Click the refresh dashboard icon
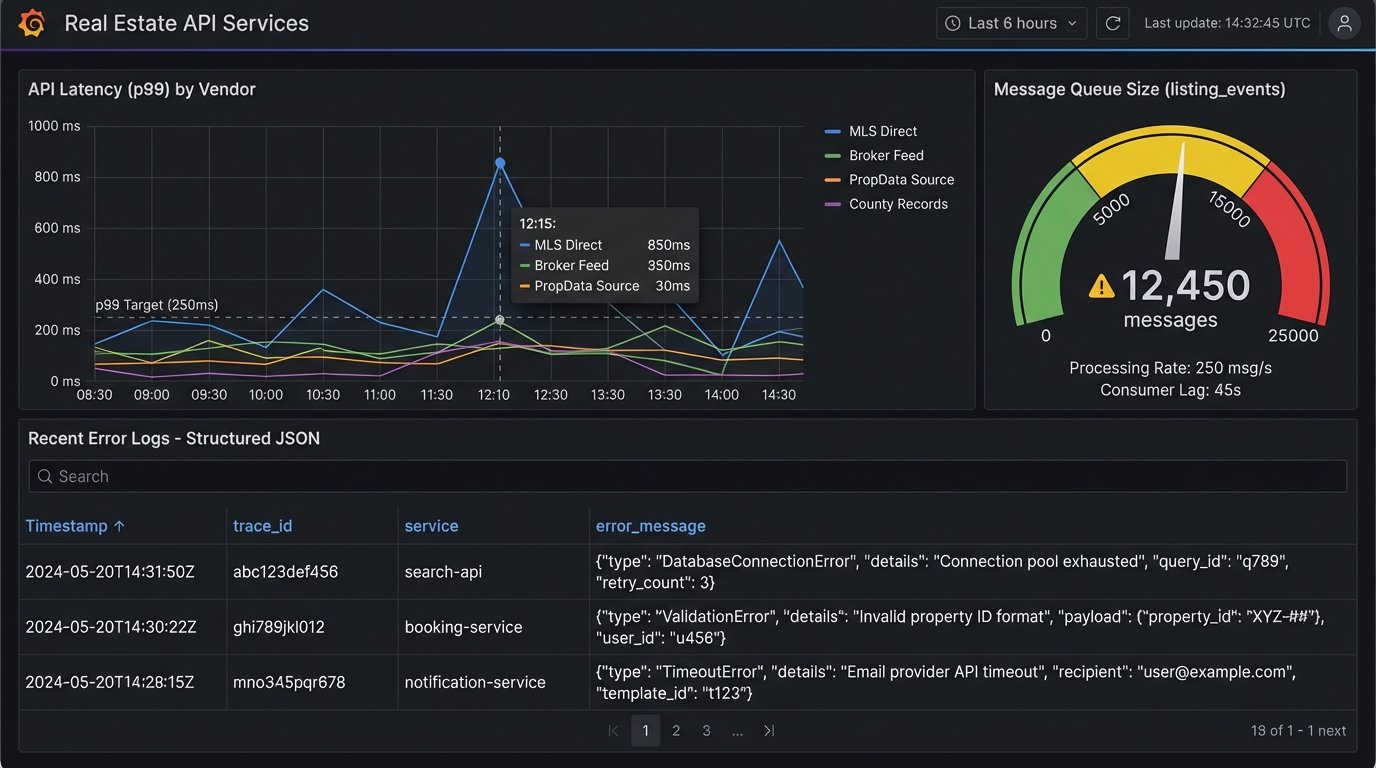This screenshot has height=768, width=1376. pyautogui.click(x=1112, y=23)
